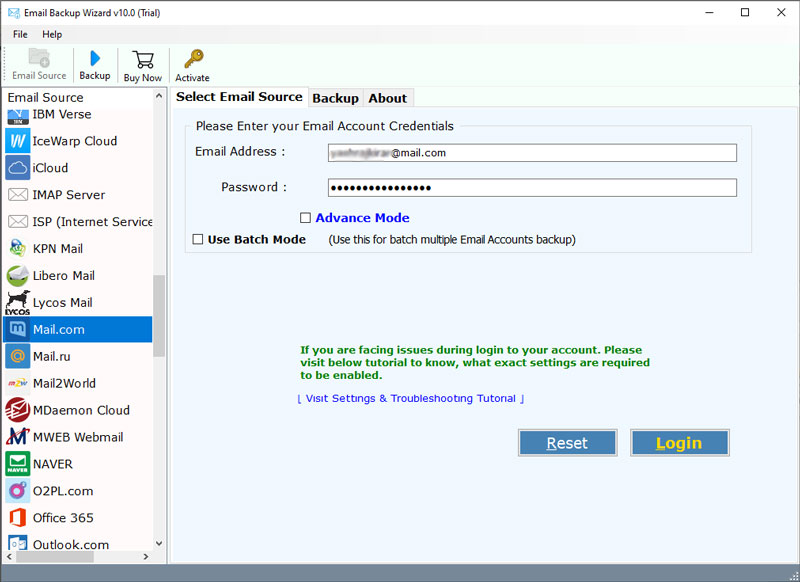Maximize the Email Backup Wizard window
This screenshot has height=582, width=800.
coord(745,12)
